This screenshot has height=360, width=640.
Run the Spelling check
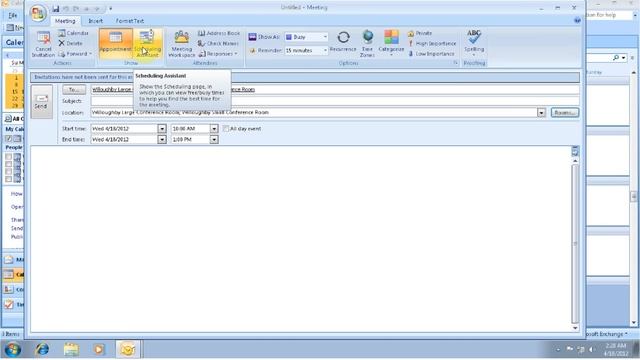coord(474,43)
